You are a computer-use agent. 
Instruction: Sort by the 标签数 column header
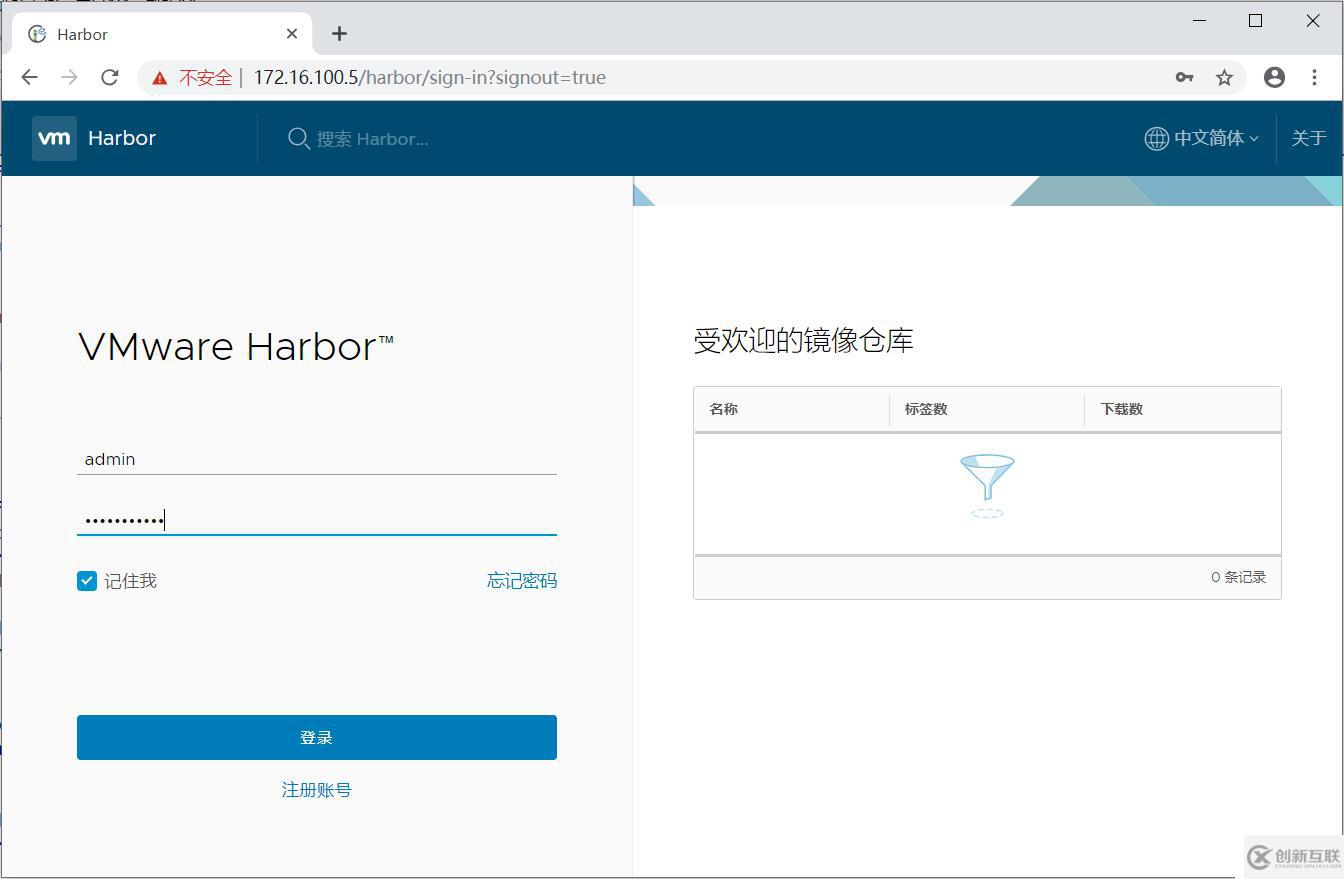coord(926,409)
